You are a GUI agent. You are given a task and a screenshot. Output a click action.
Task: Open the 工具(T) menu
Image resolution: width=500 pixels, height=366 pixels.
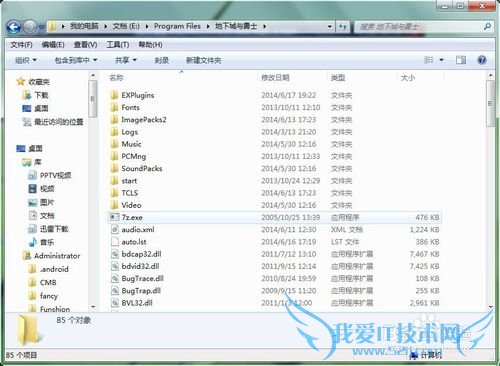[118, 45]
